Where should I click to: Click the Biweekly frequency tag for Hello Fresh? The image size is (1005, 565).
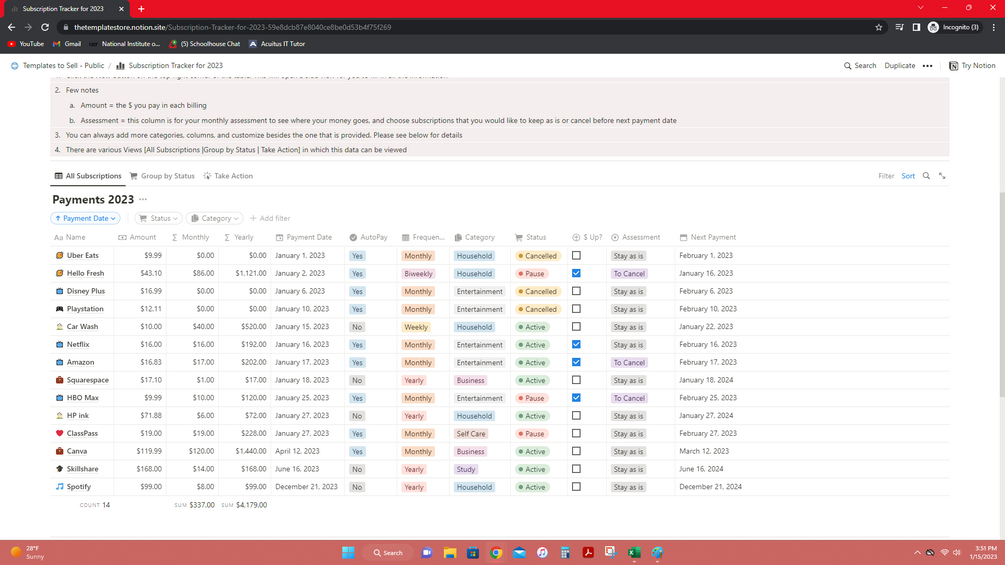[x=419, y=274]
